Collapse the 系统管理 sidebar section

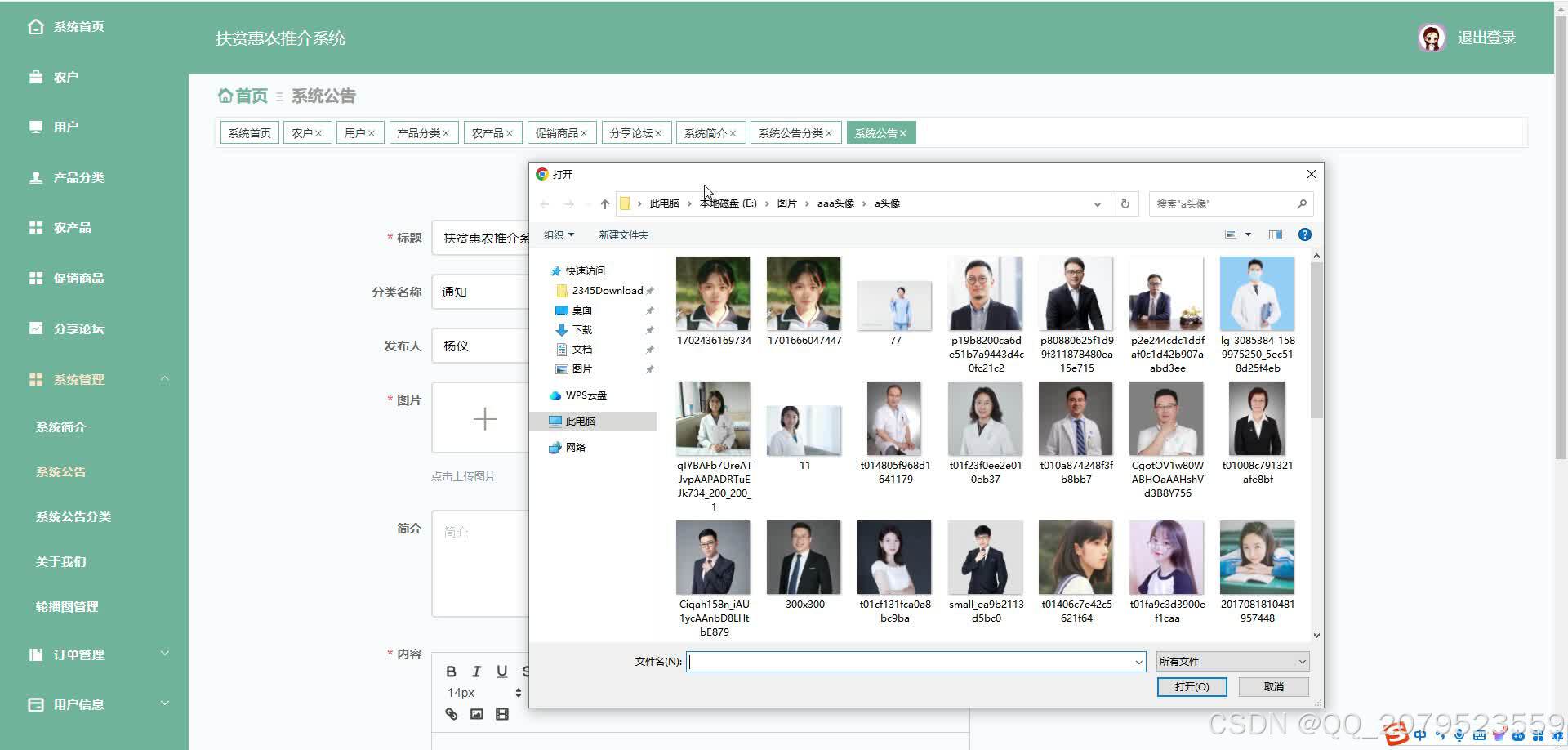[165, 378]
